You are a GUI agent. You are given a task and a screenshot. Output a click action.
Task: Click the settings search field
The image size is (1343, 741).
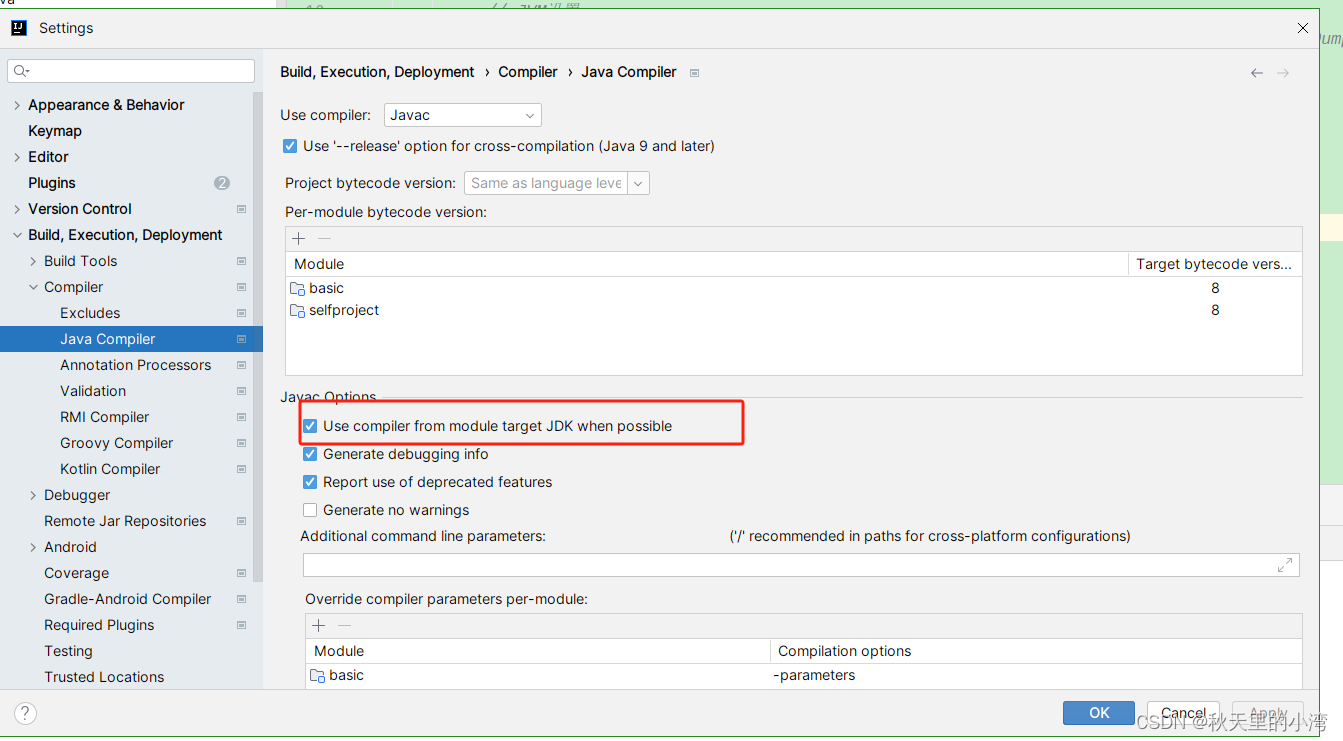131,71
